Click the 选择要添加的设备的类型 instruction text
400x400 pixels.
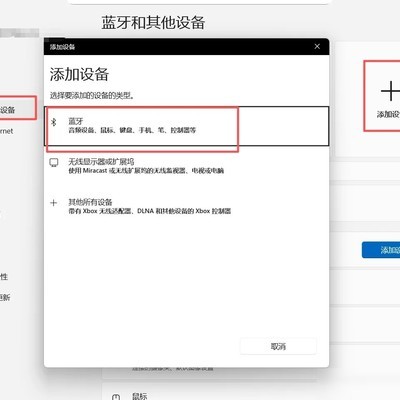coord(92,96)
